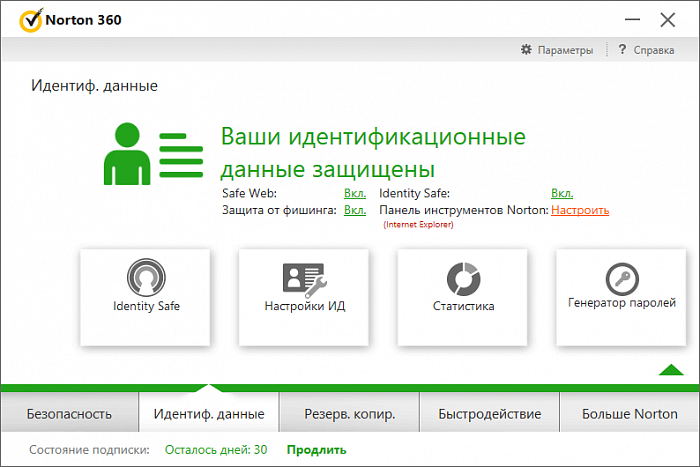Click the Состояние подписки label
Image resolution: width=700 pixels, height=467 pixels.
(89, 450)
